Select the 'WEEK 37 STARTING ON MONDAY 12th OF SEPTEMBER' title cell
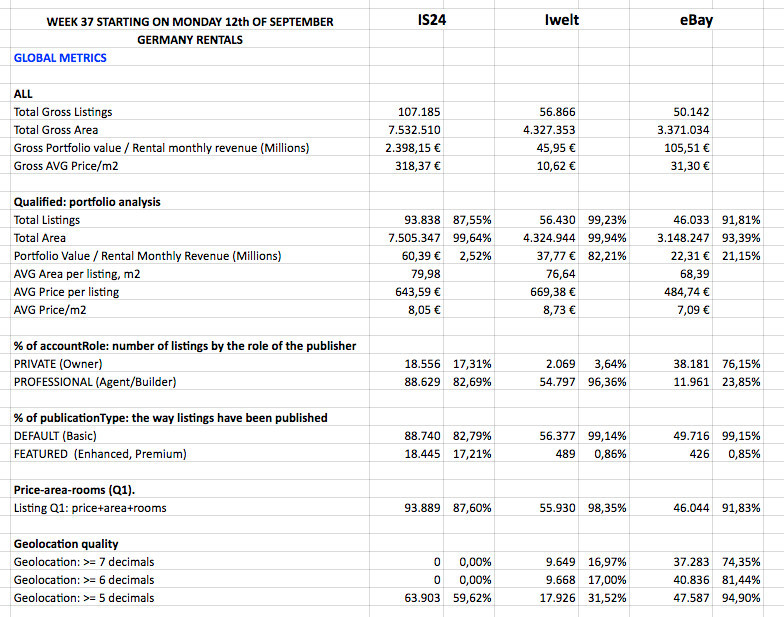 point(190,22)
